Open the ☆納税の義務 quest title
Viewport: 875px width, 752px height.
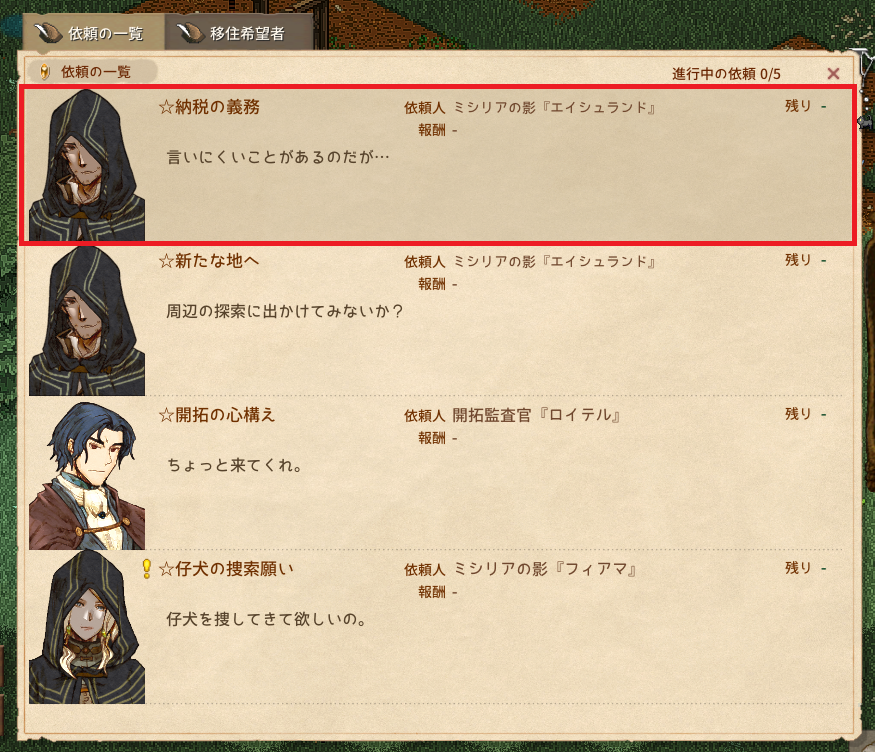click(x=209, y=107)
